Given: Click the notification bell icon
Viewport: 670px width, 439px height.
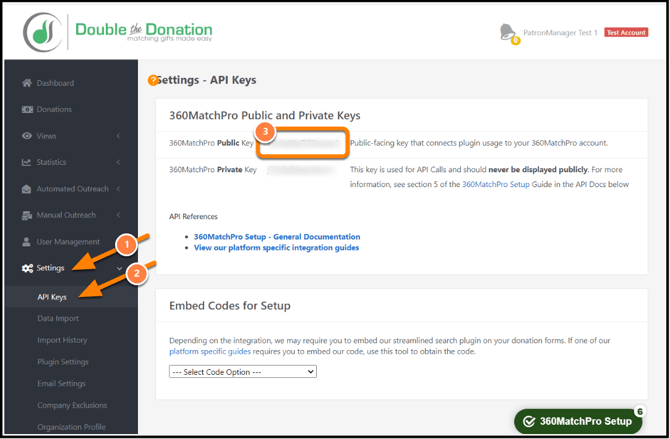Looking at the screenshot, I should pyautogui.click(x=509, y=32).
